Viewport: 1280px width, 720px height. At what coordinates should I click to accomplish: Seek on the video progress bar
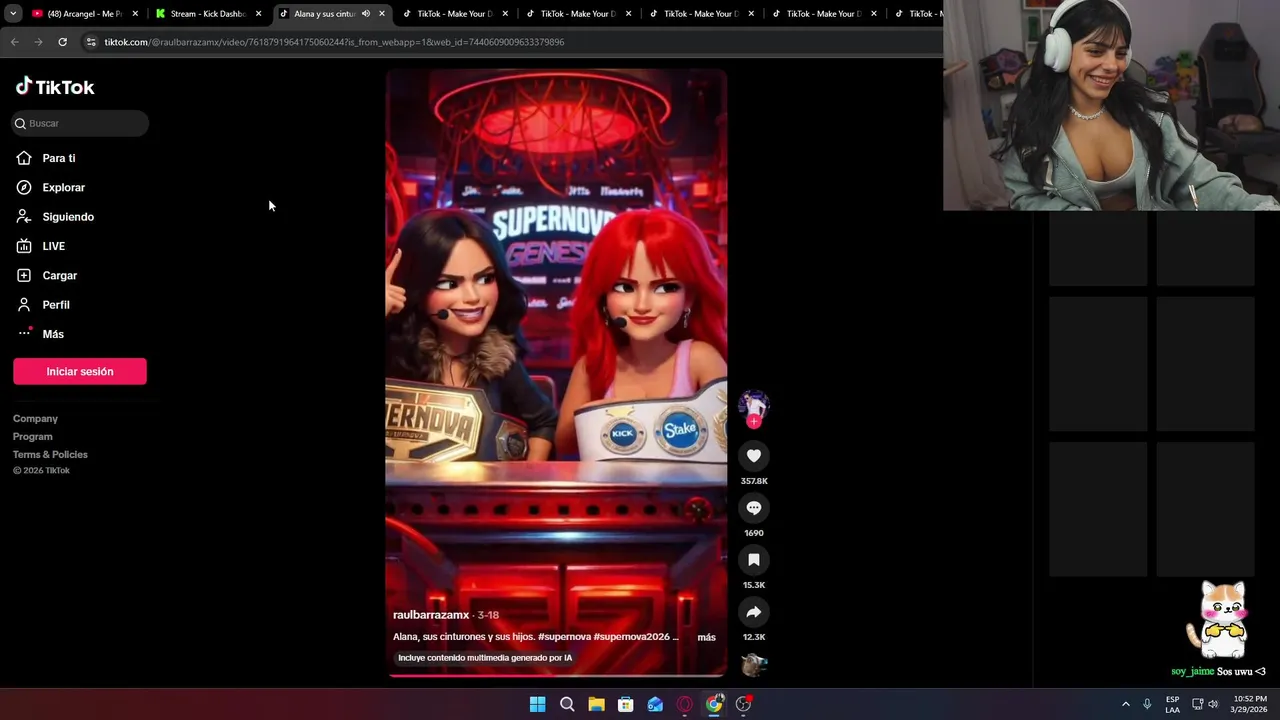click(556, 676)
